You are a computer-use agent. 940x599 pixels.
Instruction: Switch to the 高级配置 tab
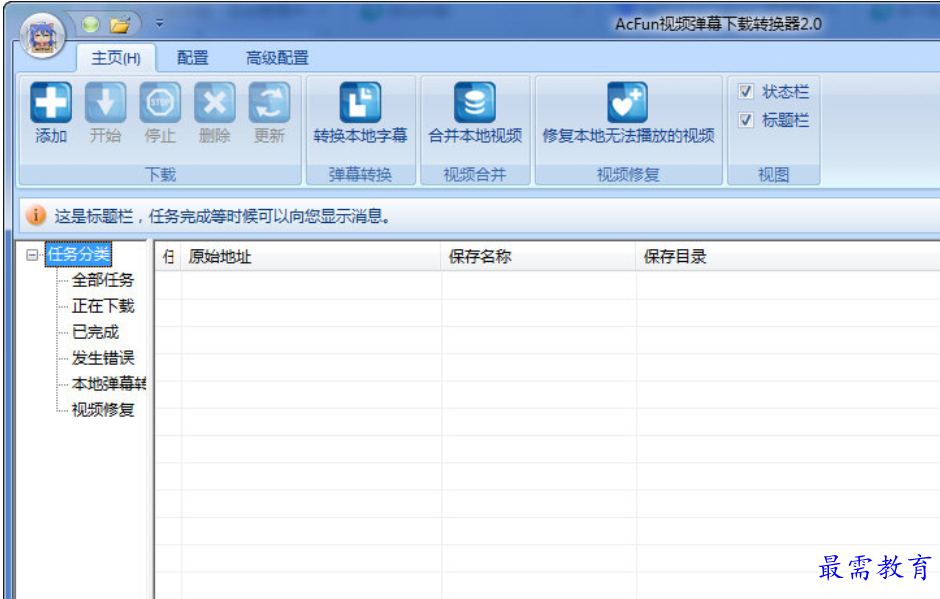(x=277, y=58)
